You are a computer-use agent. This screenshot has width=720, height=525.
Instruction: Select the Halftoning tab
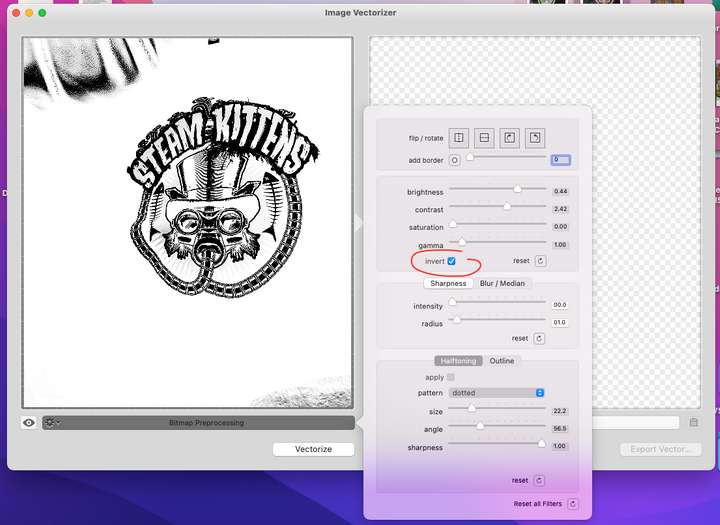(x=458, y=361)
